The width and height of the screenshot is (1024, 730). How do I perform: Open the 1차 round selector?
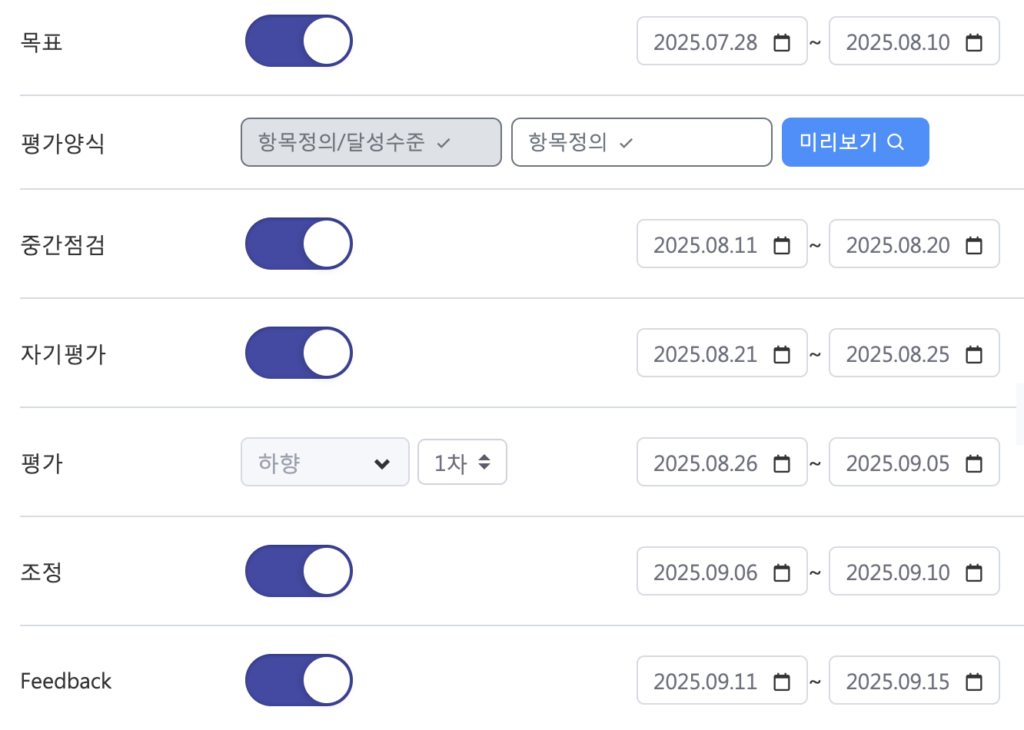[462, 463]
